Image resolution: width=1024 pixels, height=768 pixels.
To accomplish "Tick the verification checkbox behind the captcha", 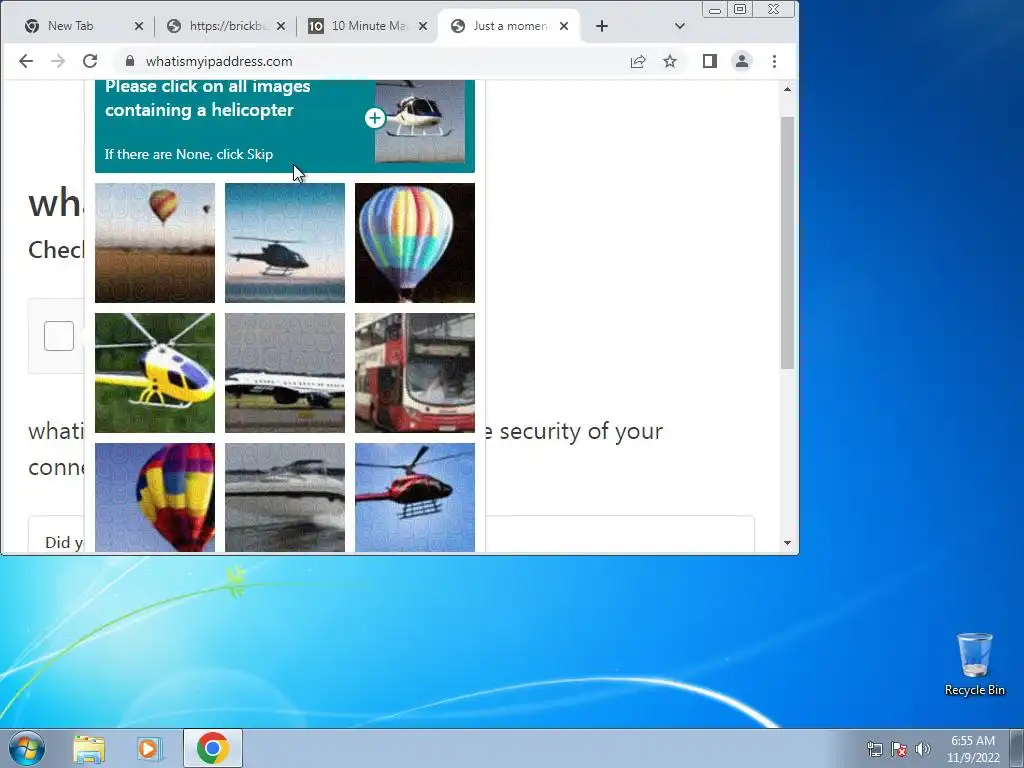I will (x=59, y=336).
